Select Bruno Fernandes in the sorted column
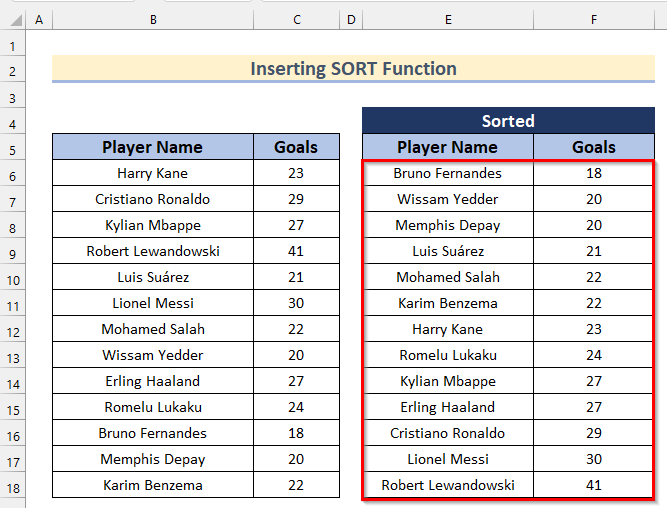The width and height of the screenshot is (667, 508). coord(447,173)
